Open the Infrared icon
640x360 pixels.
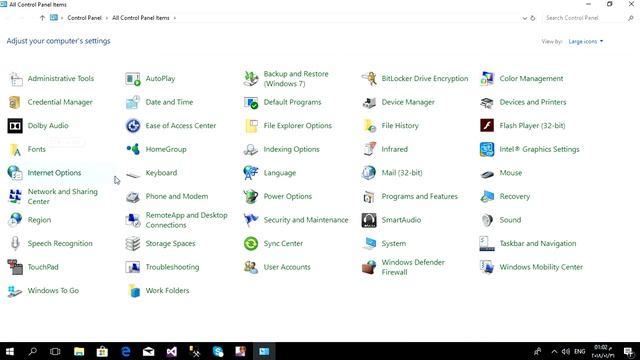(369, 149)
